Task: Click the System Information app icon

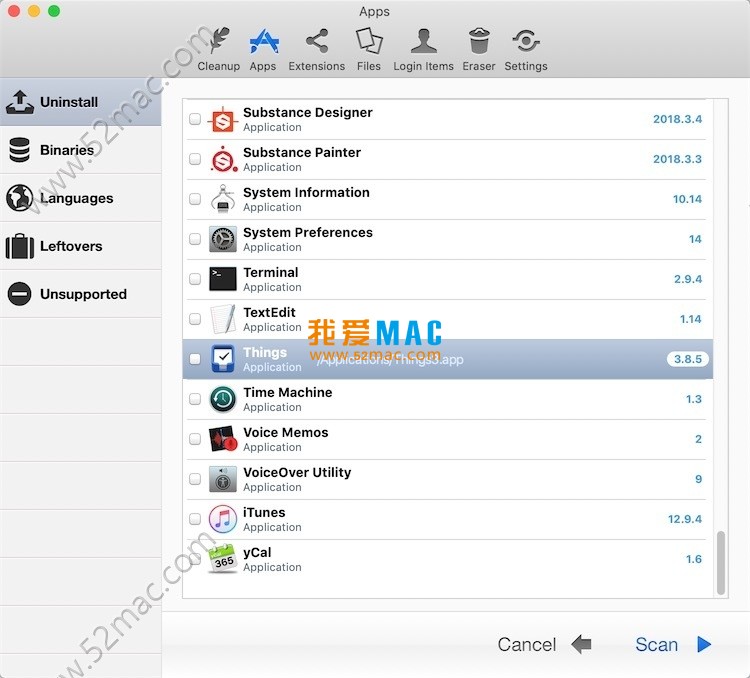Action: [x=223, y=199]
